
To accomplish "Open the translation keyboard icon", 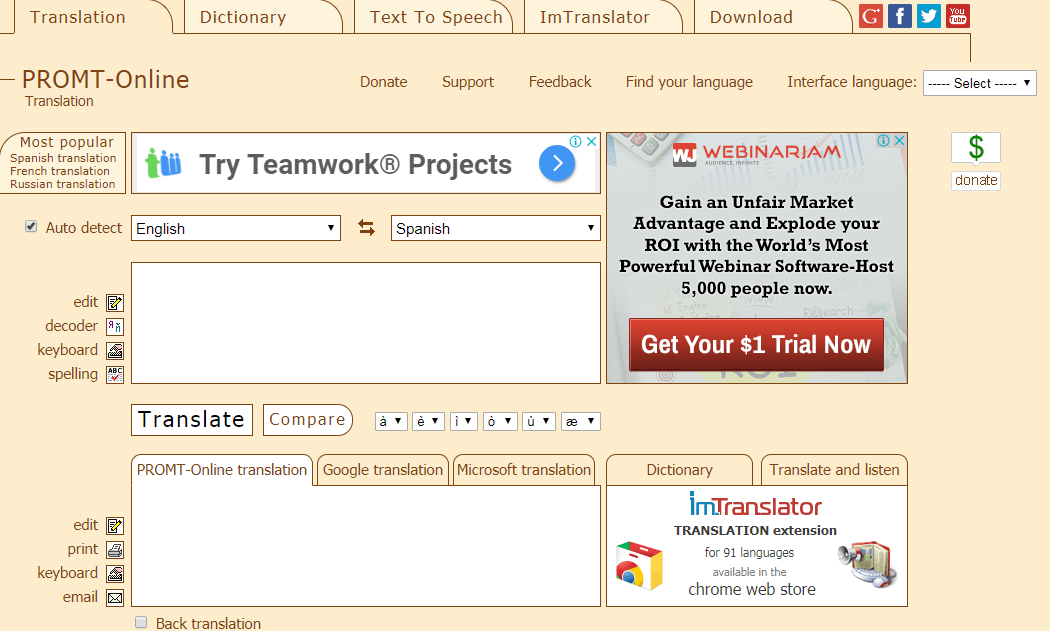I will point(115,574).
